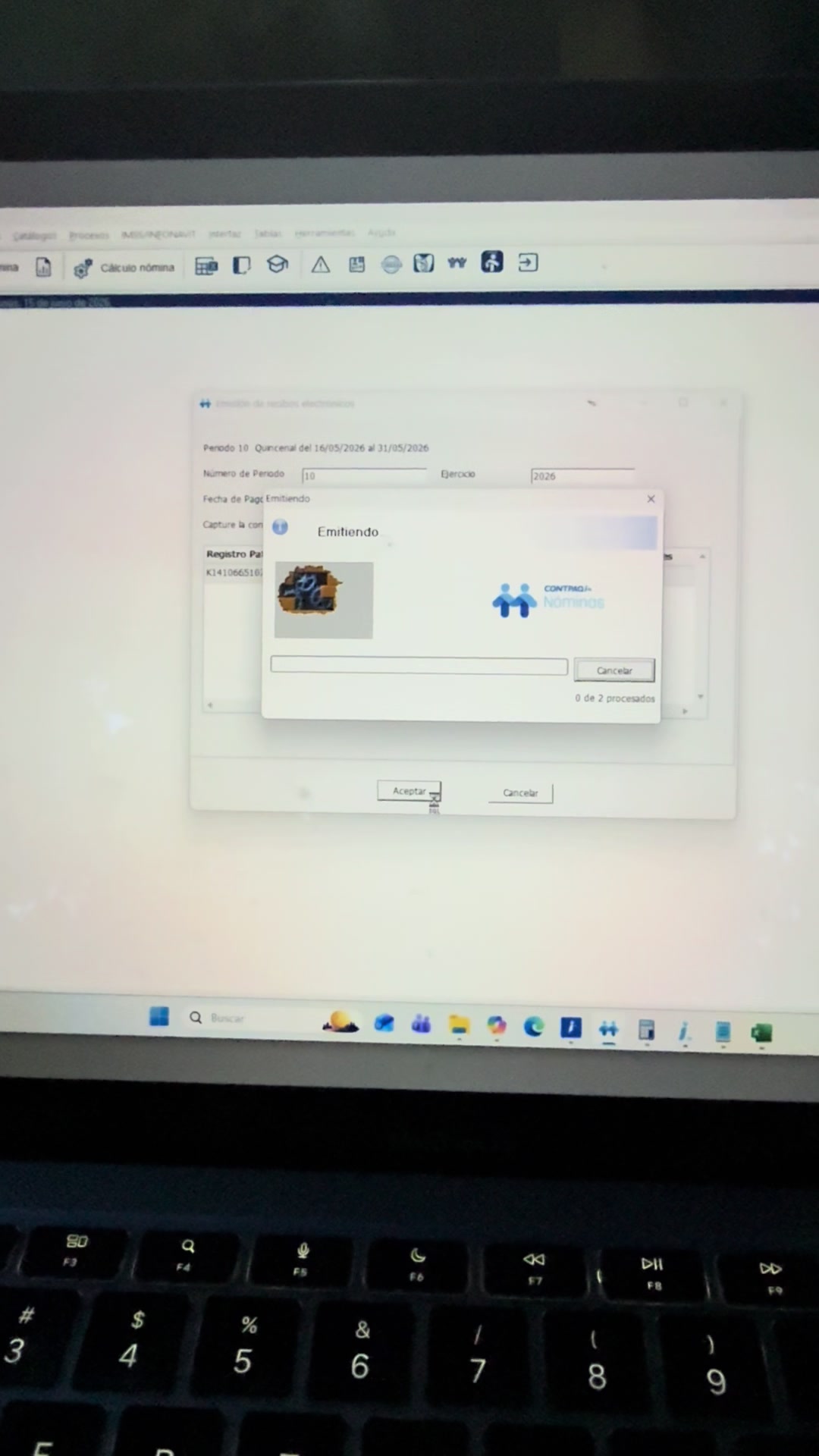Open Excel from the taskbar
The height and width of the screenshot is (1456, 819).
[x=761, y=1033]
